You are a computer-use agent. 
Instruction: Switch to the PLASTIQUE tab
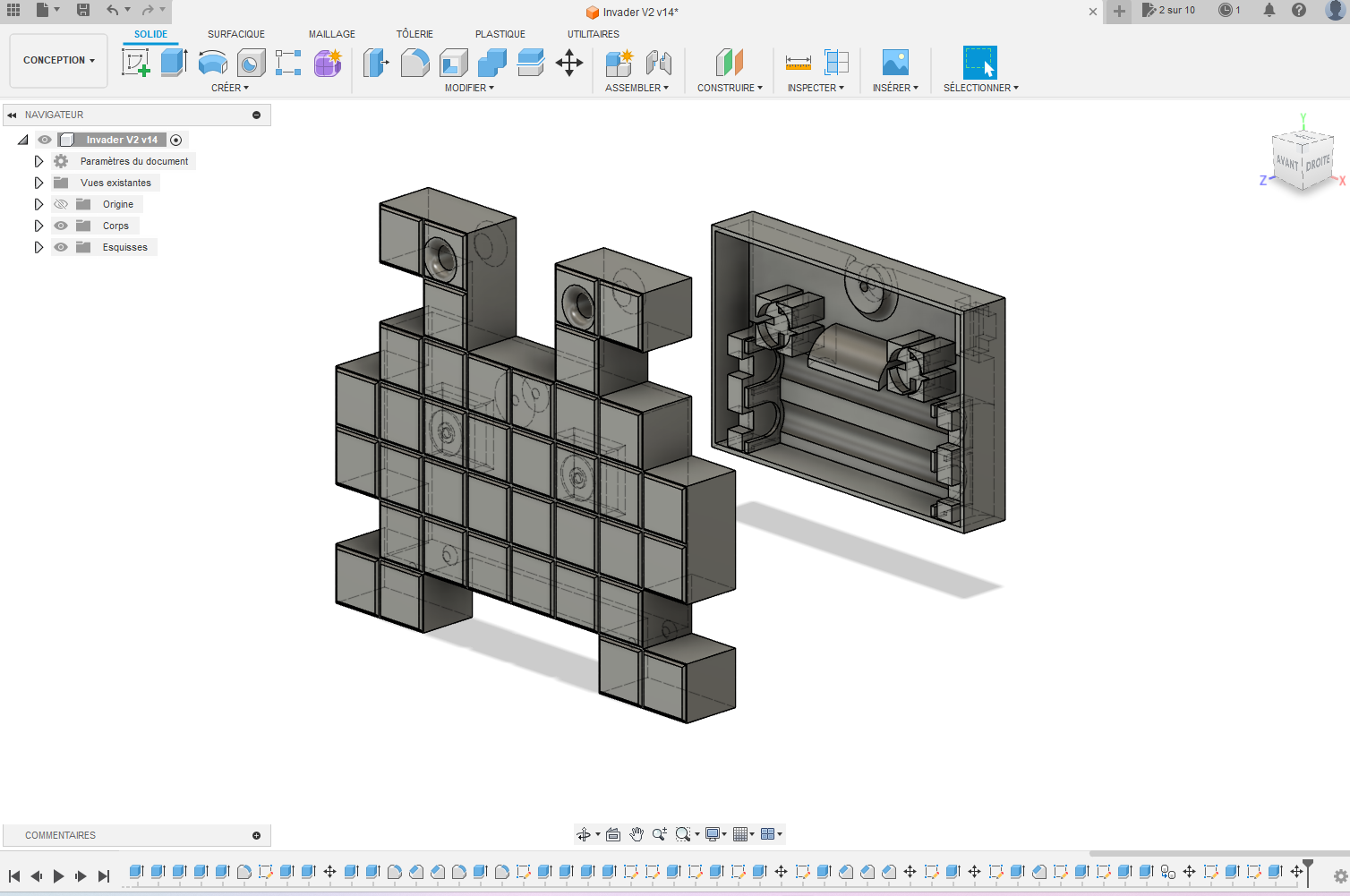(x=500, y=34)
